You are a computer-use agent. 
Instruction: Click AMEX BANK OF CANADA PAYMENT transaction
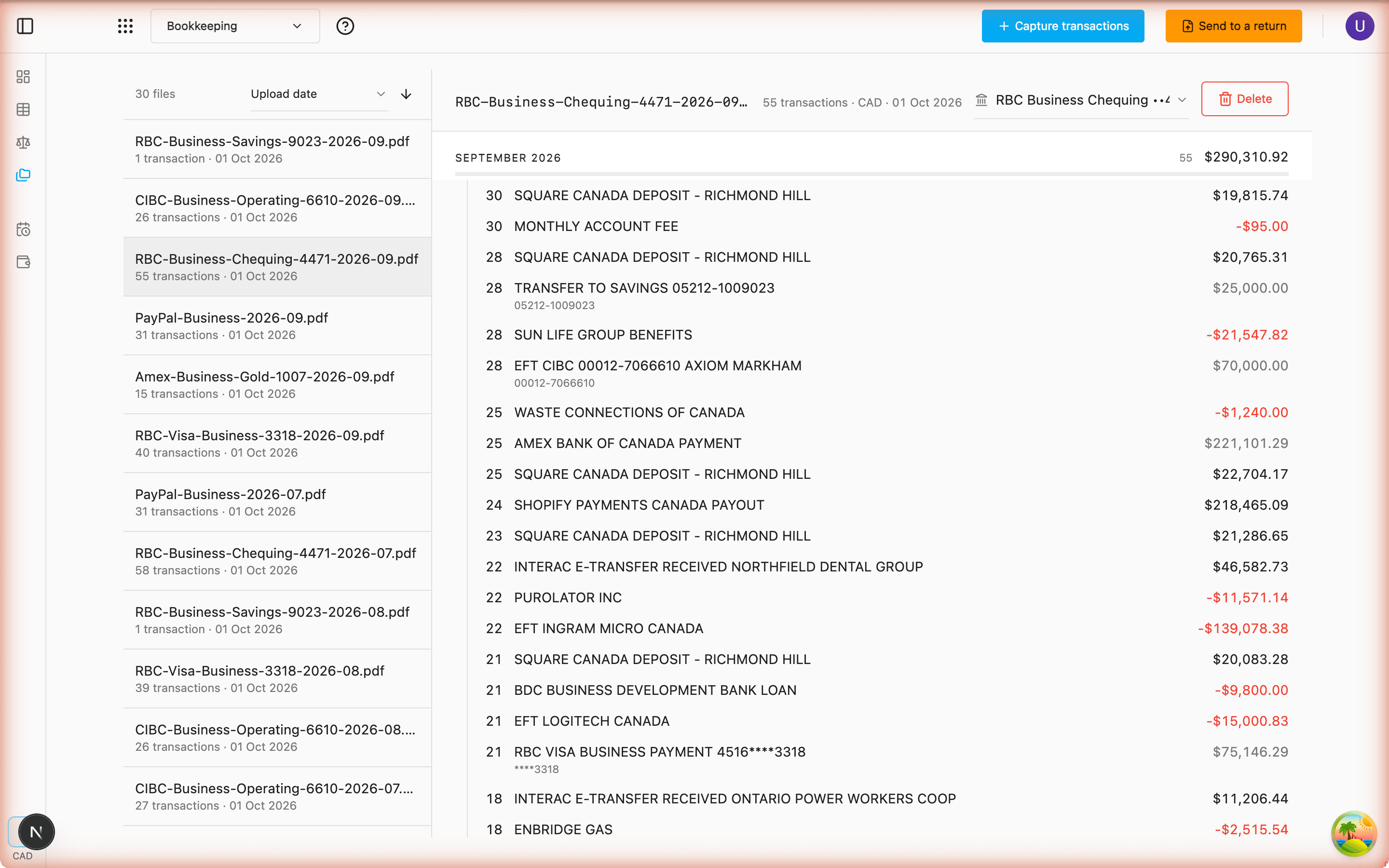(887, 443)
